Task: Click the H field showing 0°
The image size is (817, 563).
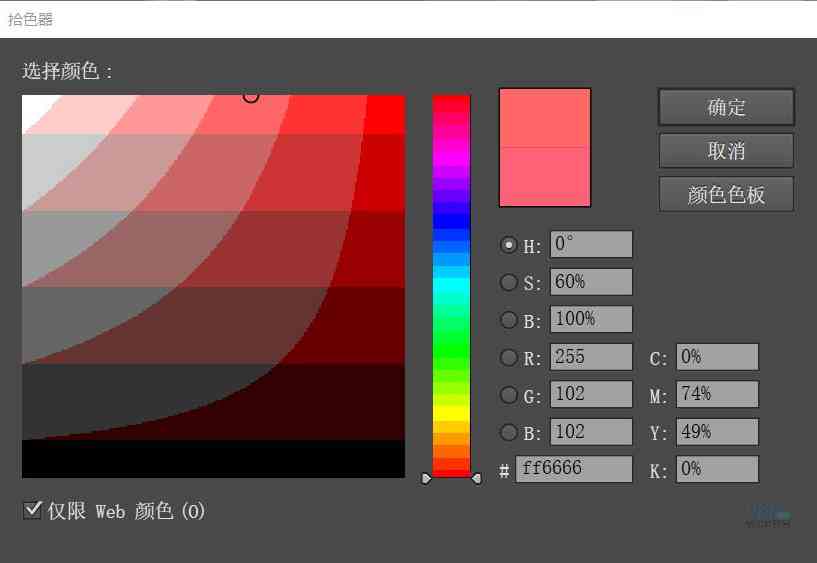Action: coord(591,244)
